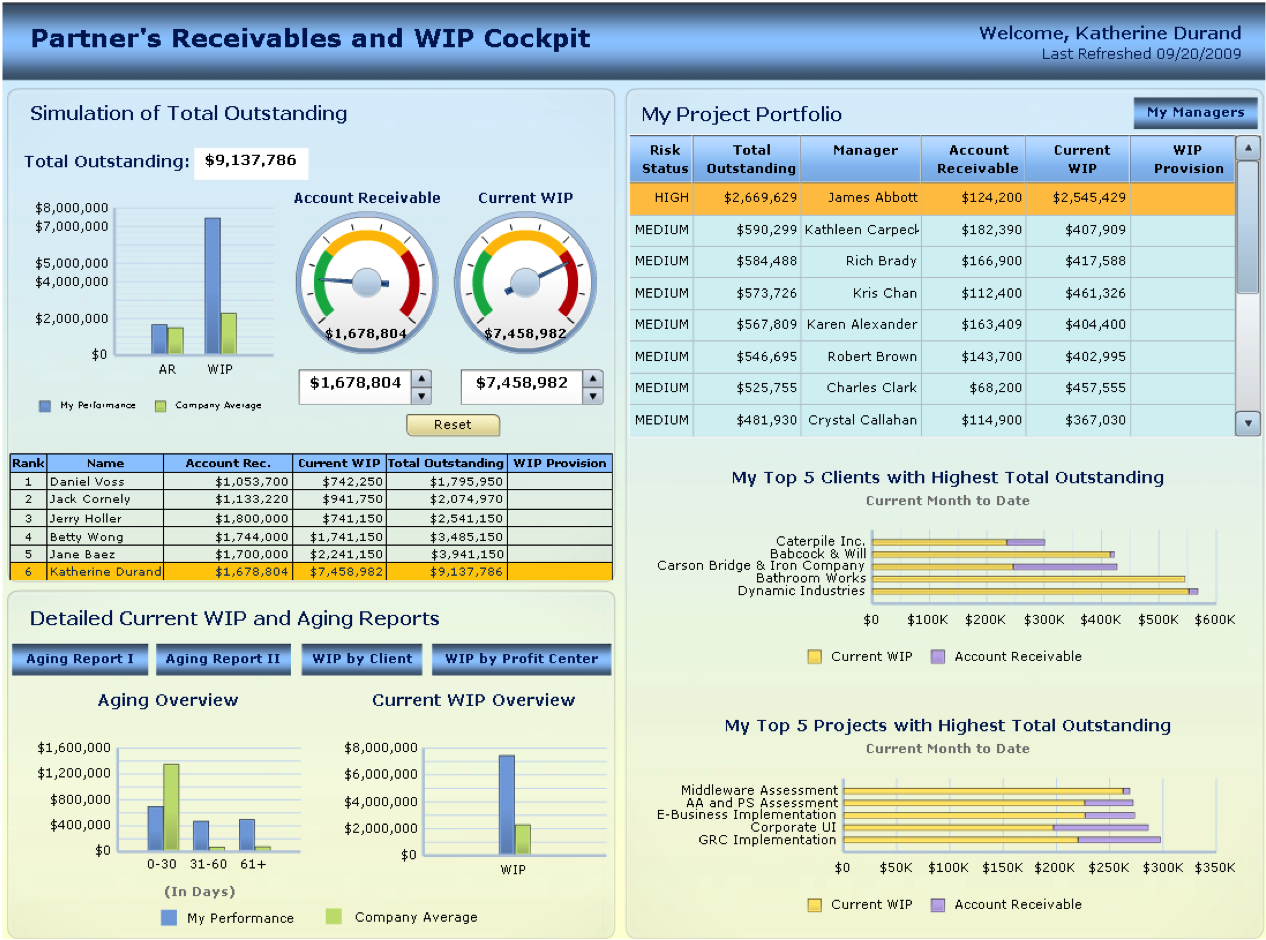Reset the simulation values
This screenshot has width=1266, height=940.
(x=452, y=425)
